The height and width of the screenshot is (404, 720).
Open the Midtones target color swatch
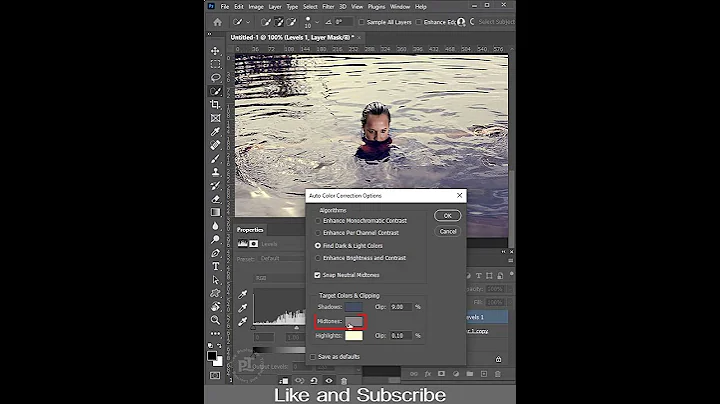coord(354,321)
